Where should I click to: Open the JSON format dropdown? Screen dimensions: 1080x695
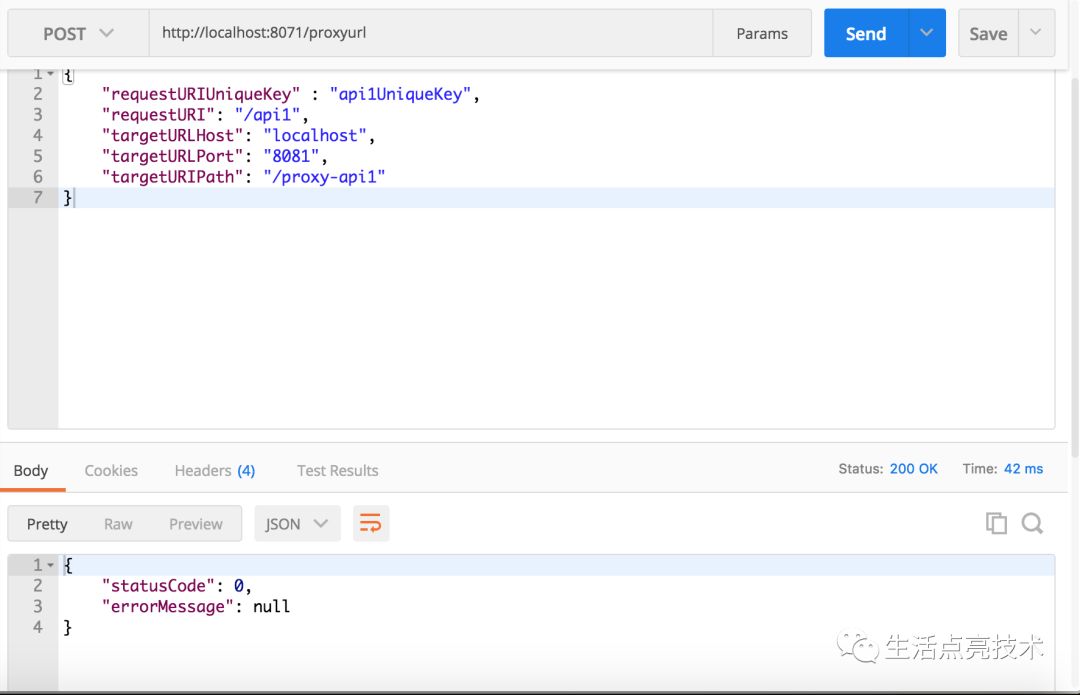(297, 523)
